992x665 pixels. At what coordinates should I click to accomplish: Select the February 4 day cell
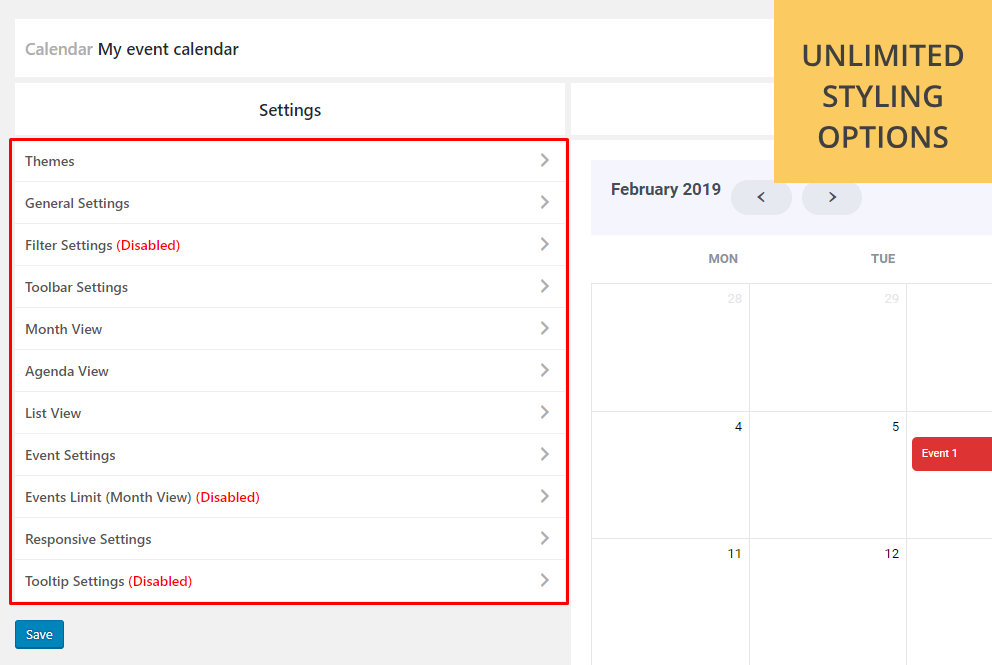pos(670,475)
